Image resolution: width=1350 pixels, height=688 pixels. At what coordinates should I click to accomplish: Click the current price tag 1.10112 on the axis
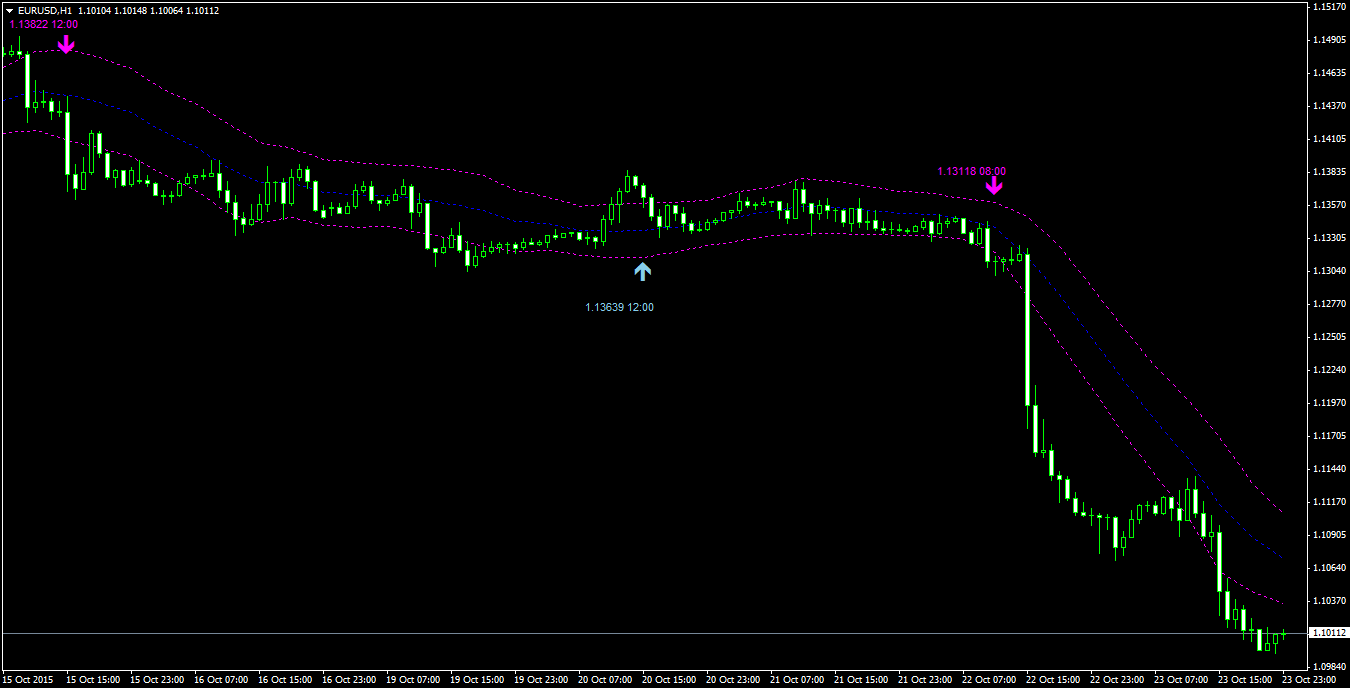coord(1329,633)
